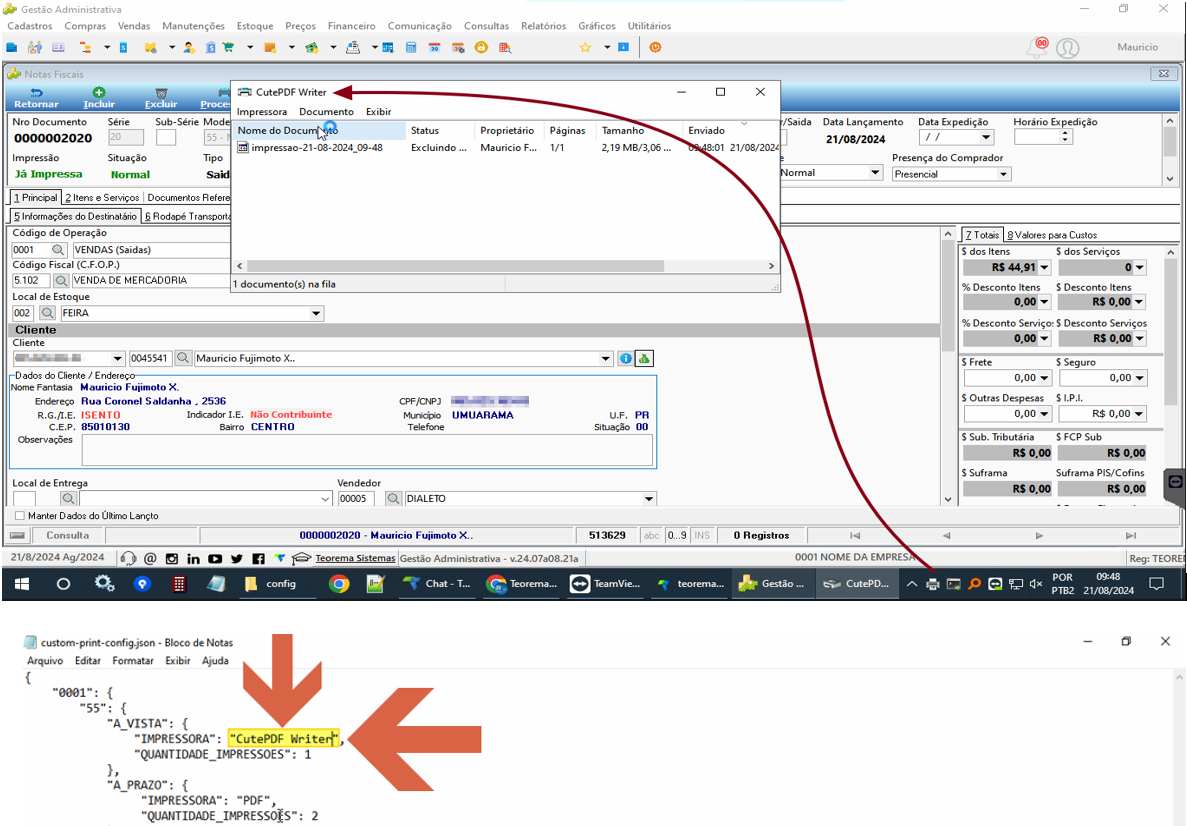Open the Presença do Comprador dropdown
This screenshot has width=1187, height=826.
pyautogui.click(x=1003, y=174)
